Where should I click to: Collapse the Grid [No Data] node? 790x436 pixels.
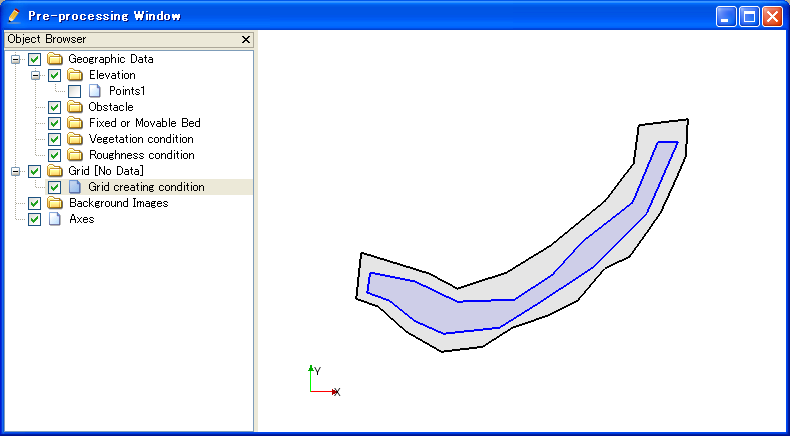(x=16, y=171)
